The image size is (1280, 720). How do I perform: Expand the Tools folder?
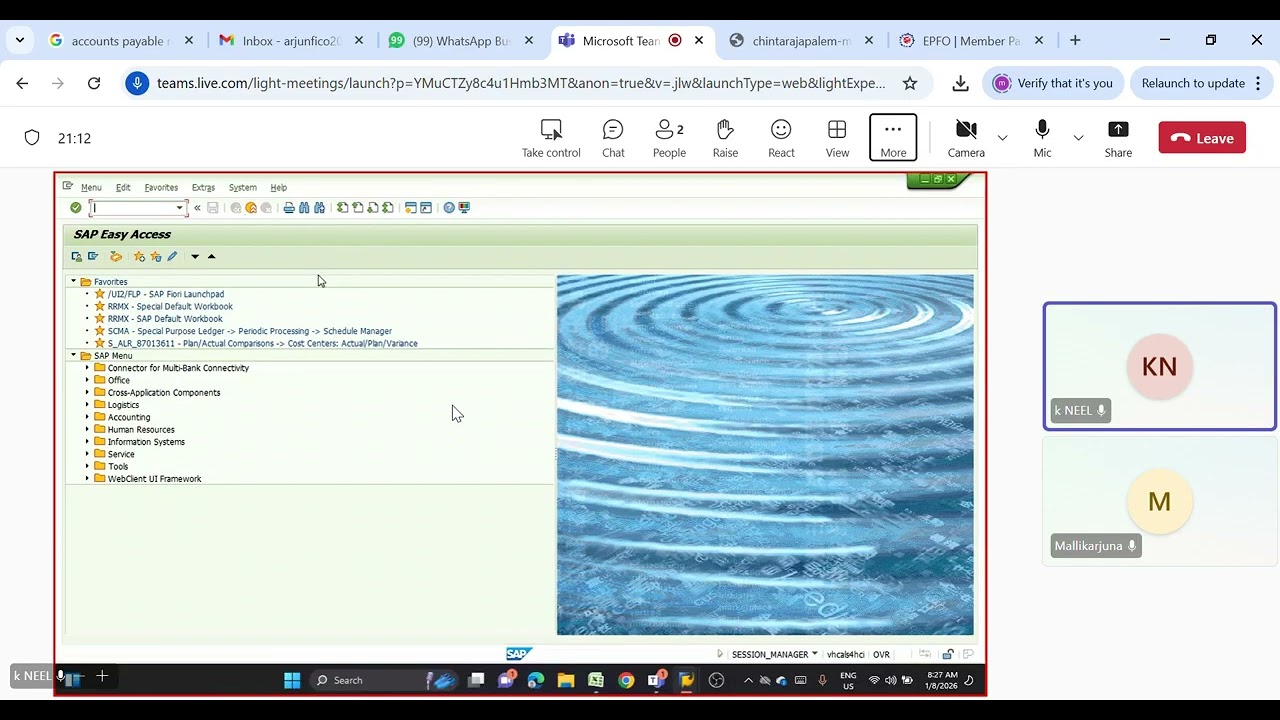pos(87,466)
